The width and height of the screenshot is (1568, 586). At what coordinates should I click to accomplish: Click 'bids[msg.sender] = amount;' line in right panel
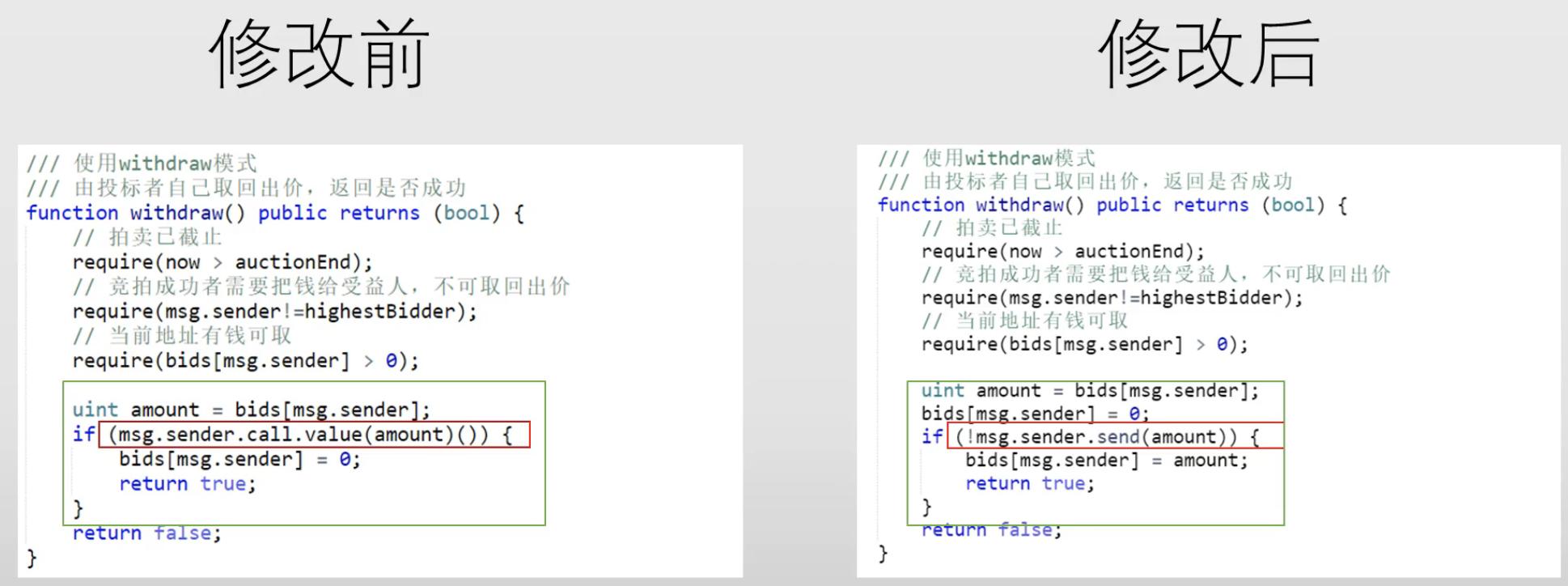click(1107, 461)
